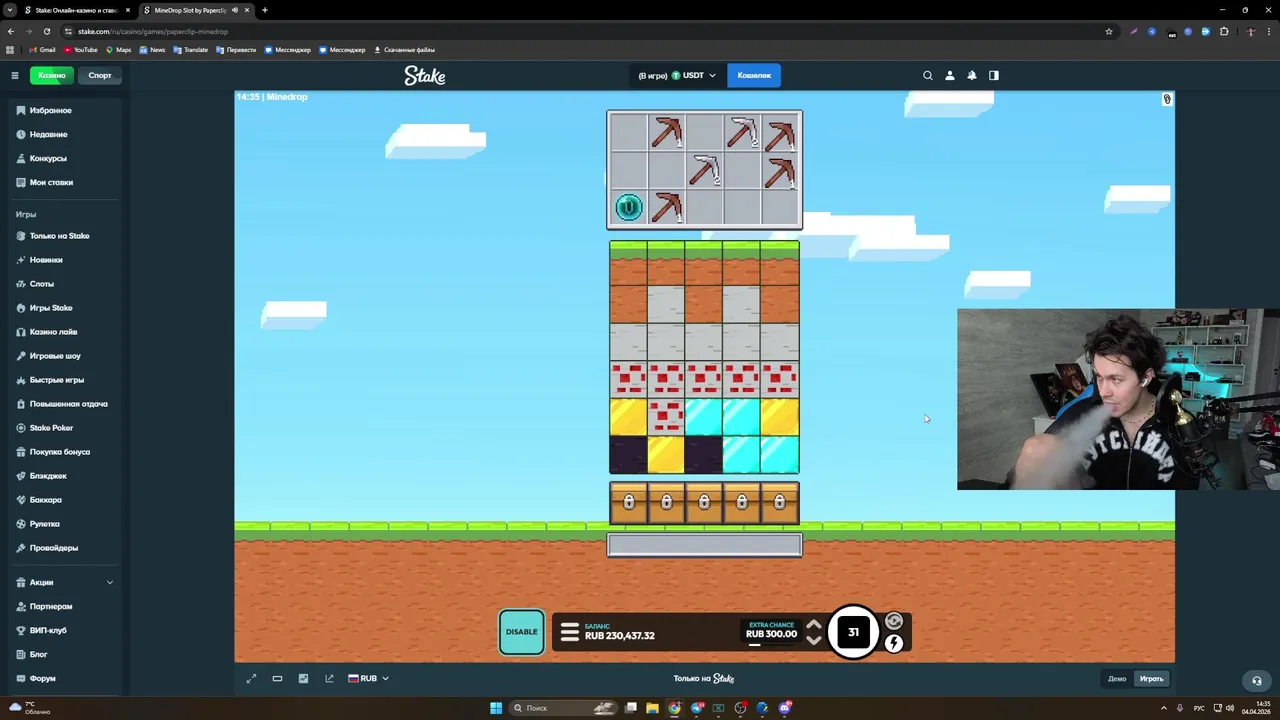Open Быстрые игры category
The image size is (1280, 720).
(66, 380)
